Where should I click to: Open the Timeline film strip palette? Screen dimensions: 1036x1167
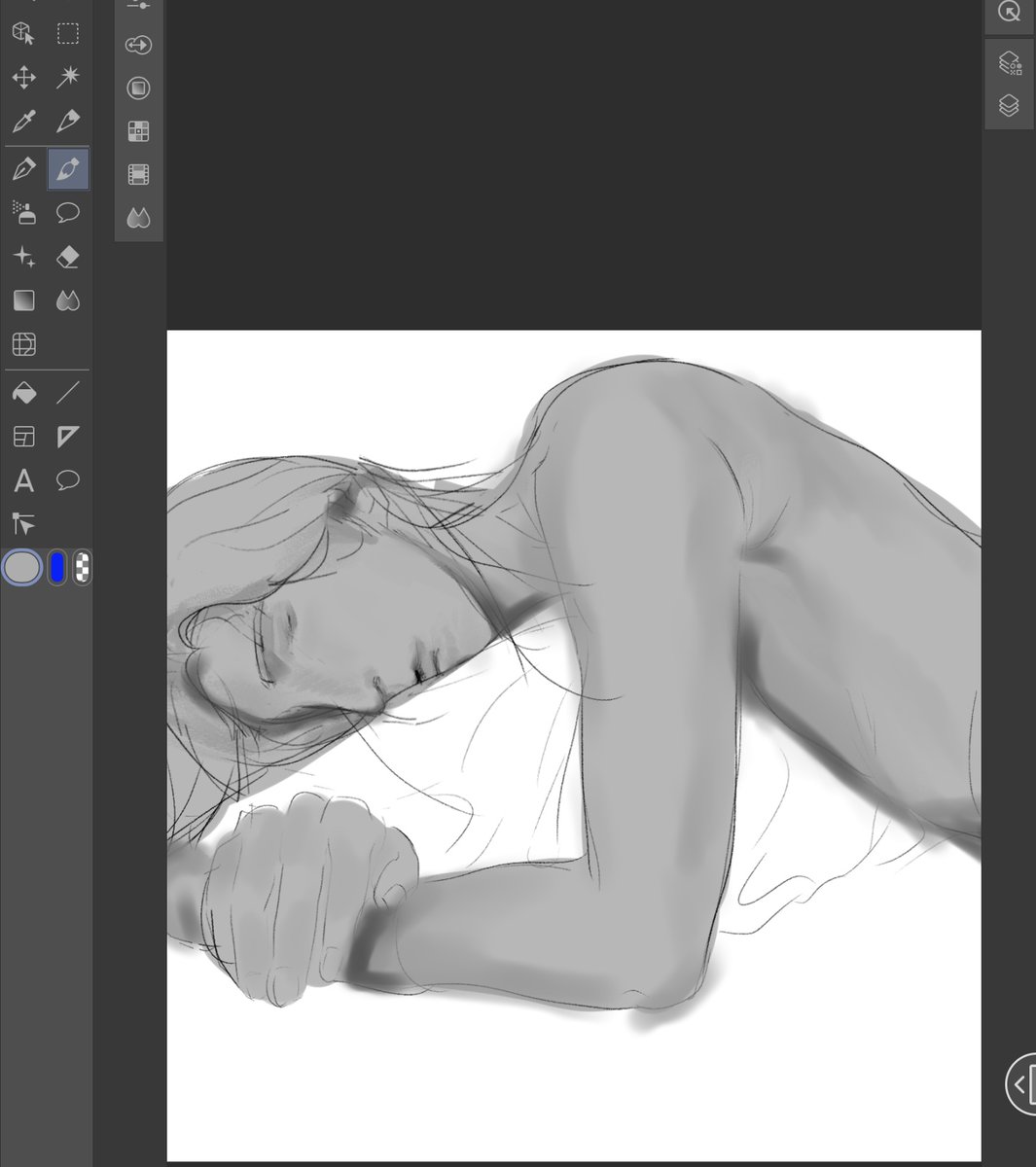pyautogui.click(x=139, y=175)
